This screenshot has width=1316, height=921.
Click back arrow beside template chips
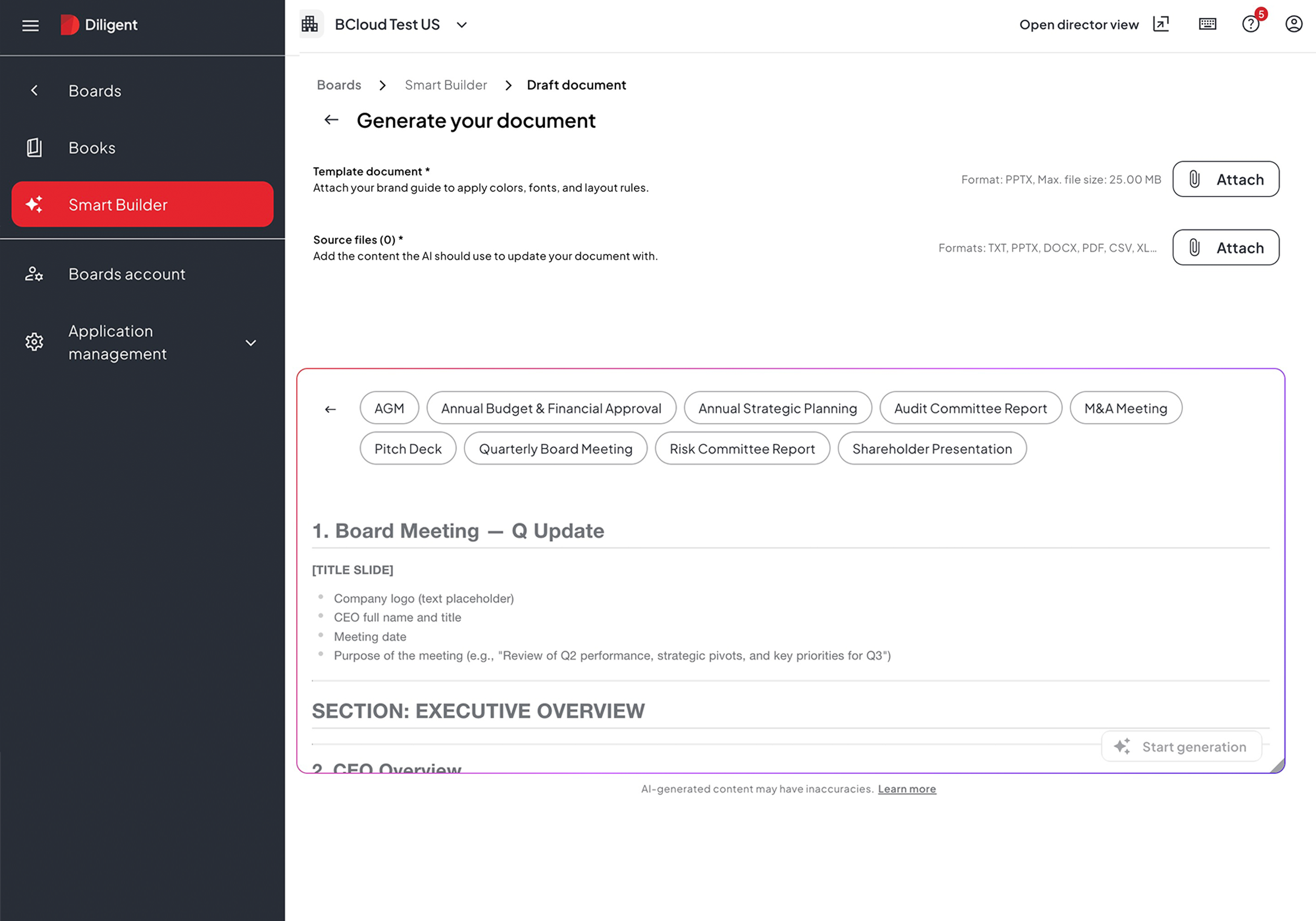point(330,409)
